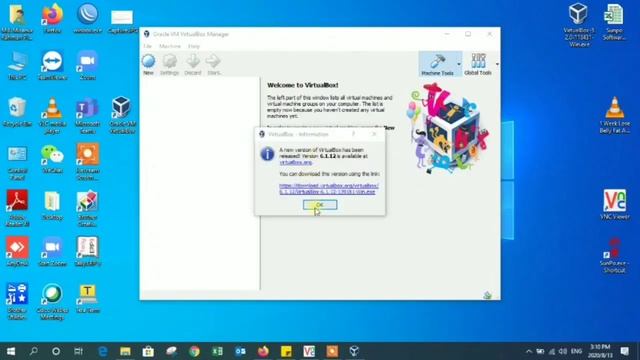Open Cortana from the taskbar
Viewport: 640px width, 360px height.
(56, 351)
